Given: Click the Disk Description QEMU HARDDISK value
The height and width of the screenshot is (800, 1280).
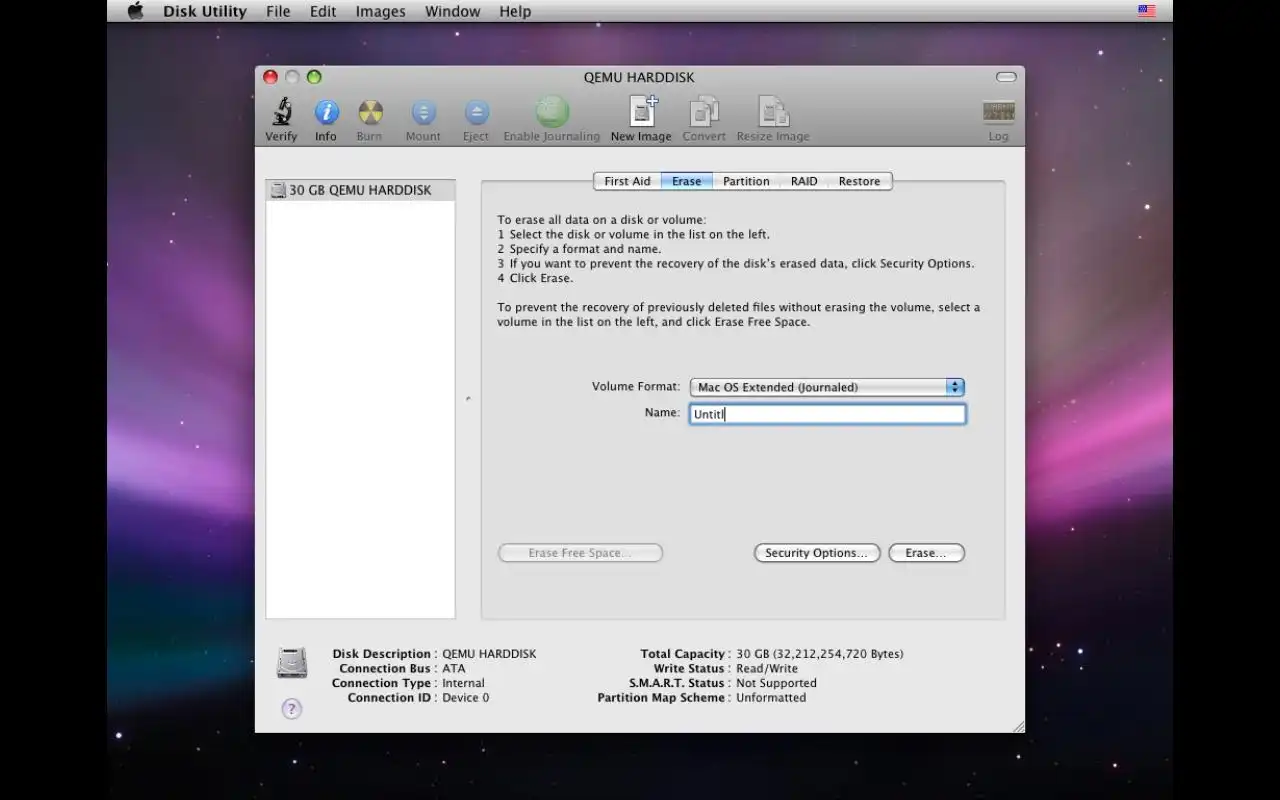Looking at the screenshot, I should click(x=489, y=654).
